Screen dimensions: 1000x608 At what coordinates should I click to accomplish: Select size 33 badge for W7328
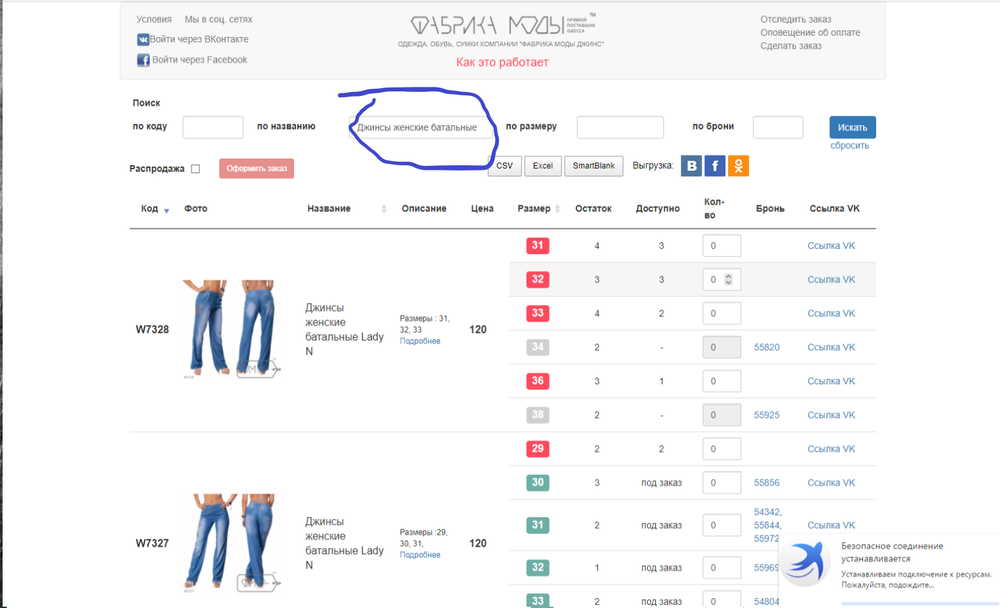coord(538,313)
